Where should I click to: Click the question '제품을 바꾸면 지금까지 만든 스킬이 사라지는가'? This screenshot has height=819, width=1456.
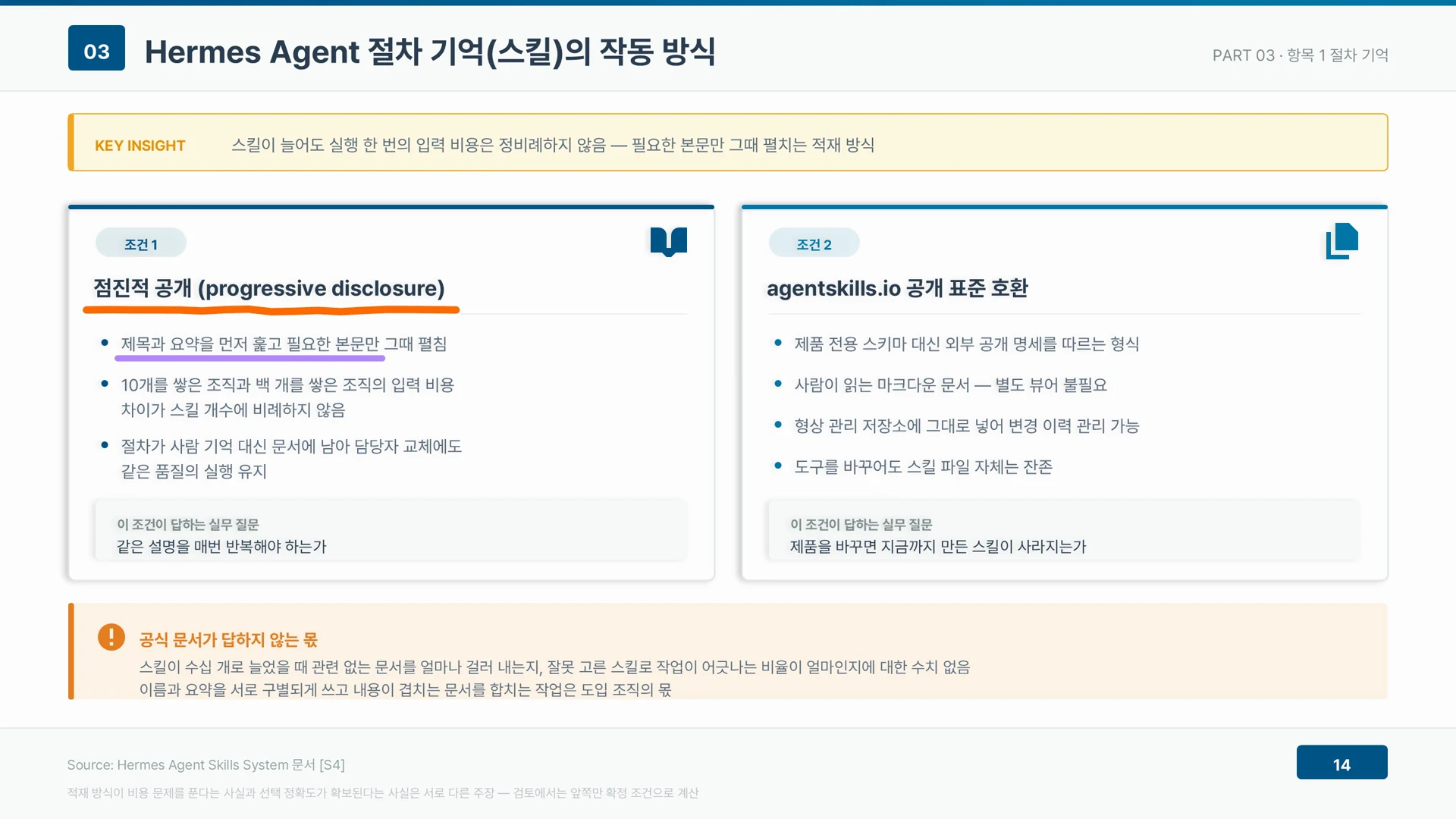coord(938,546)
